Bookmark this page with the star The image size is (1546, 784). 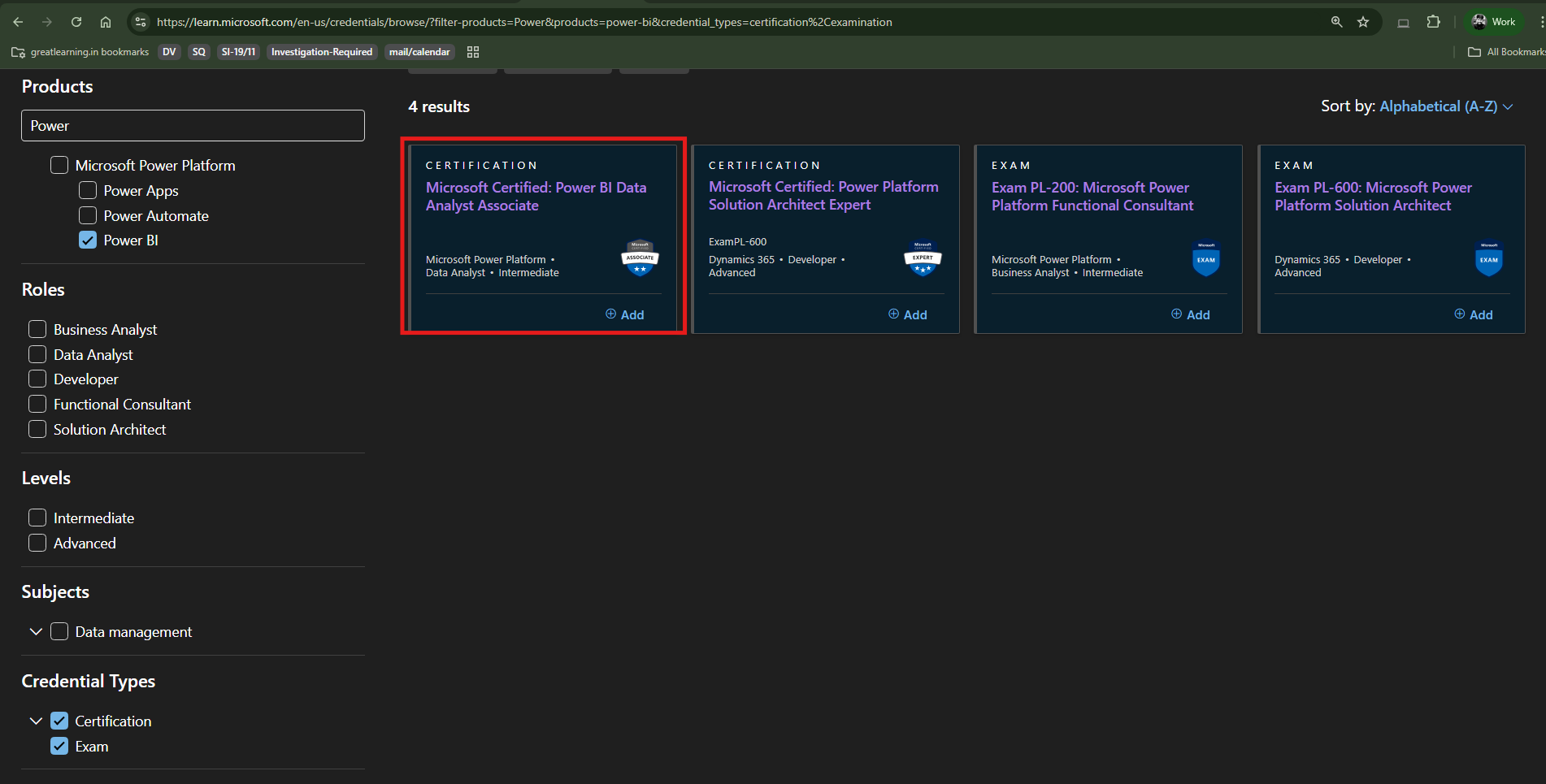tap(1363, 22)
